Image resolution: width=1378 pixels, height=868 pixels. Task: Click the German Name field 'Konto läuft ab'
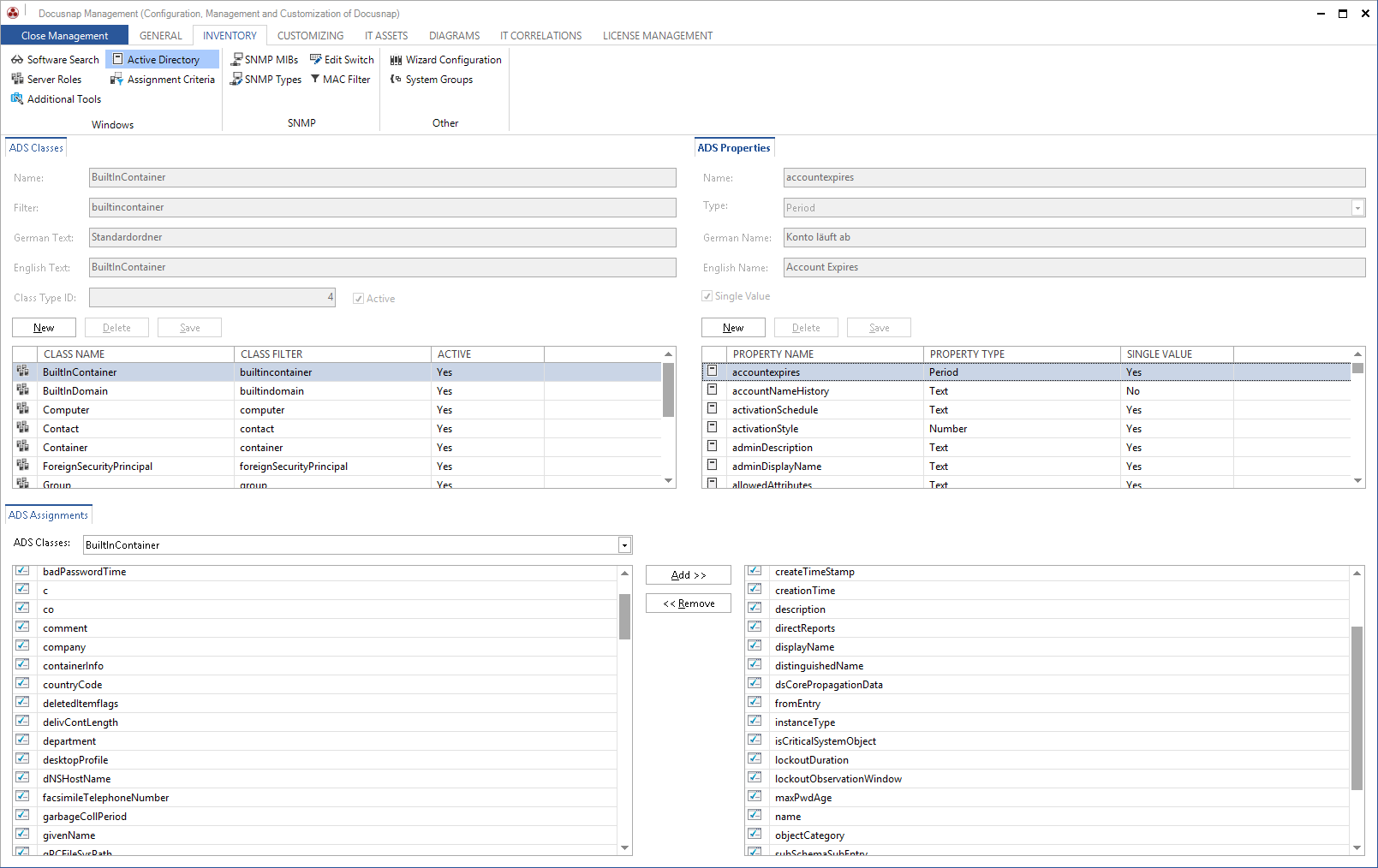click(1074, 237)
